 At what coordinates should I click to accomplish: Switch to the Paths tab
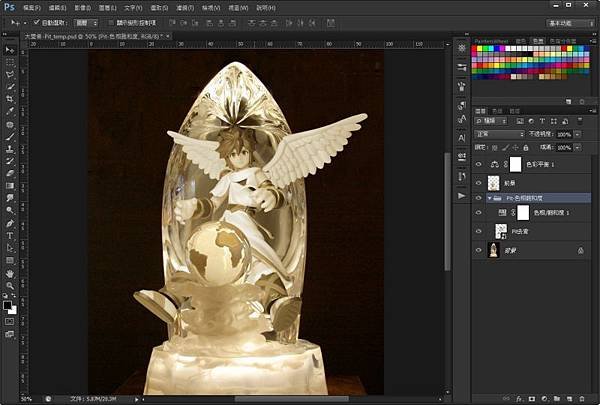tap(514, 111)
